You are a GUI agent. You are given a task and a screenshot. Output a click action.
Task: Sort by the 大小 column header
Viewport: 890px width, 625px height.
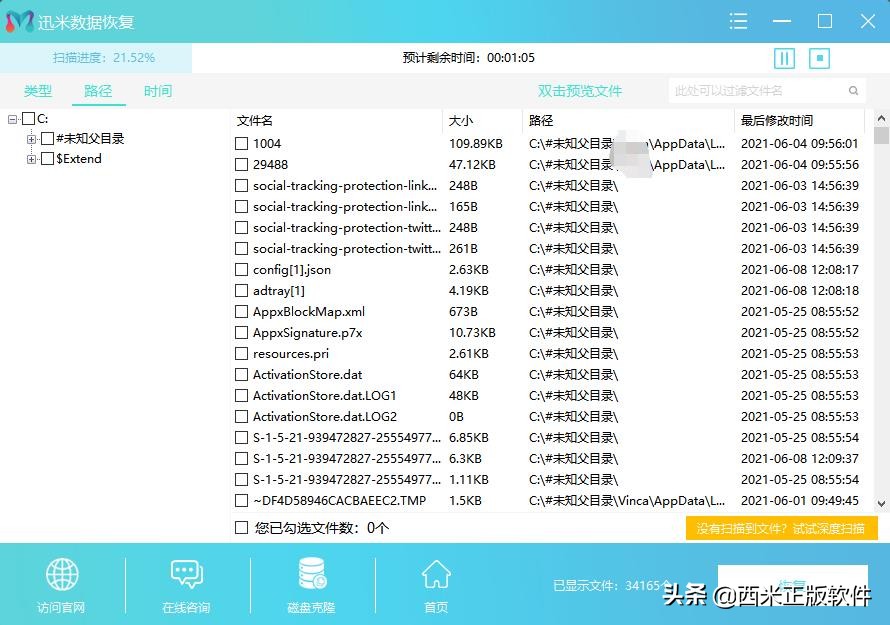click(x=461, y=120)
